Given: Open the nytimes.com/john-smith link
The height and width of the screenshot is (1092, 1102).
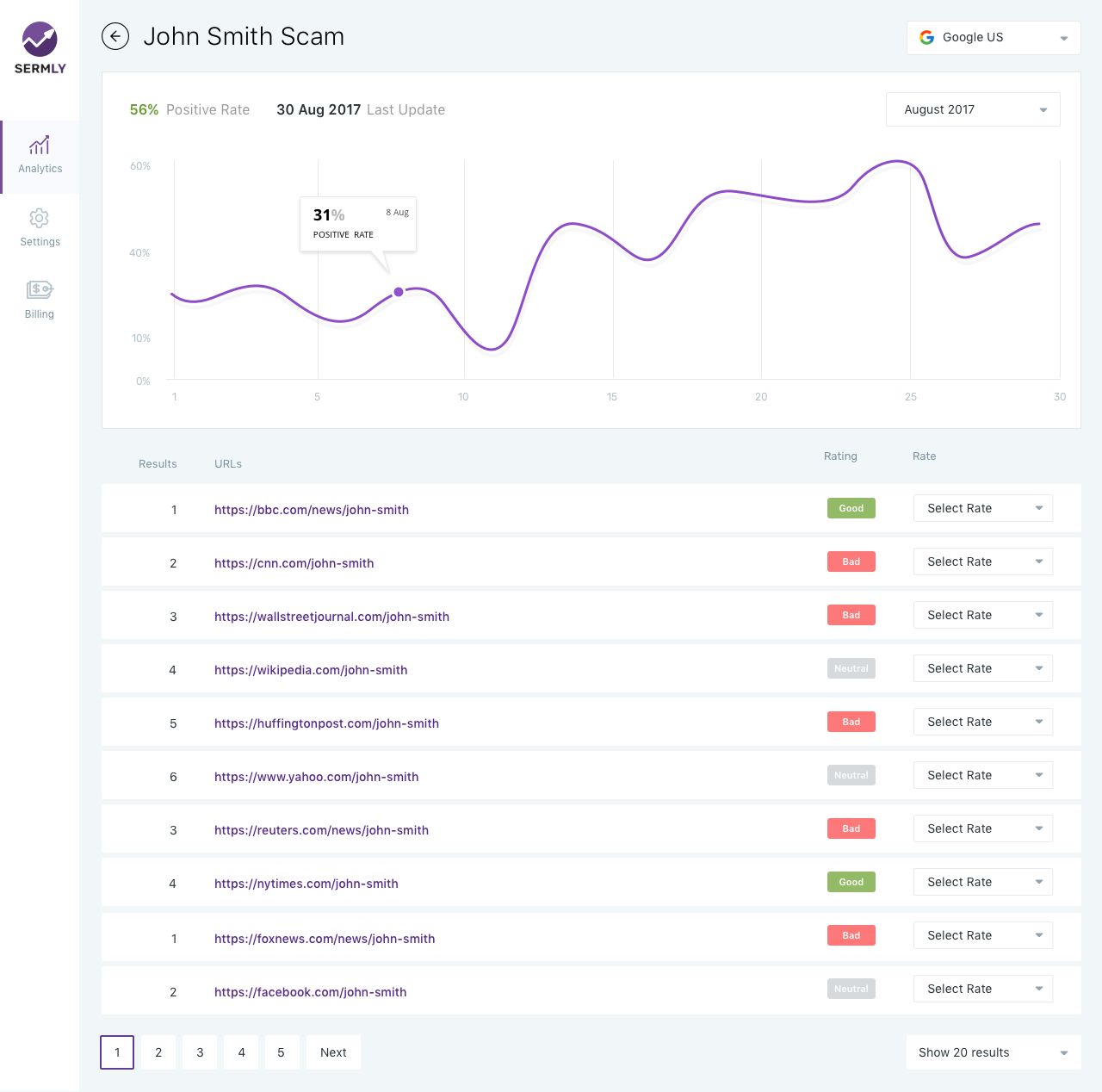Looking at the screenshot, I should [306, 884].
